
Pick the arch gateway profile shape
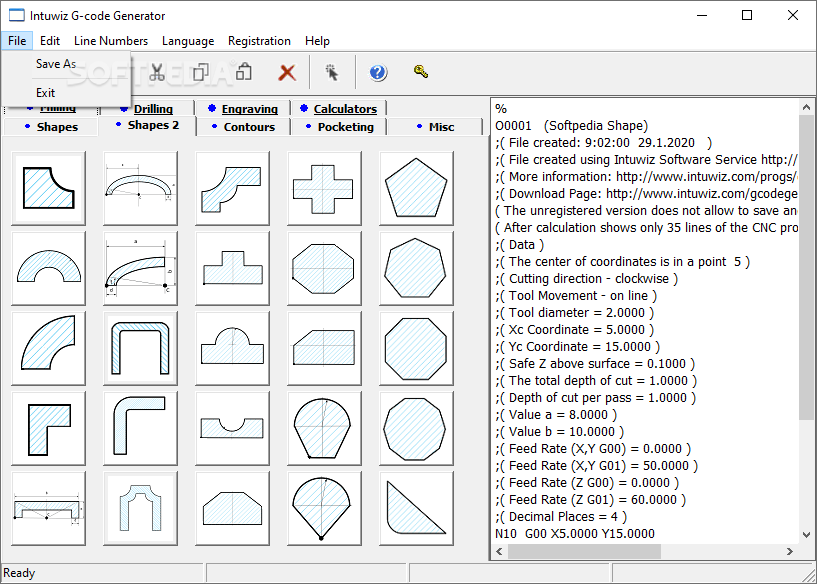[x=140, y=508]
